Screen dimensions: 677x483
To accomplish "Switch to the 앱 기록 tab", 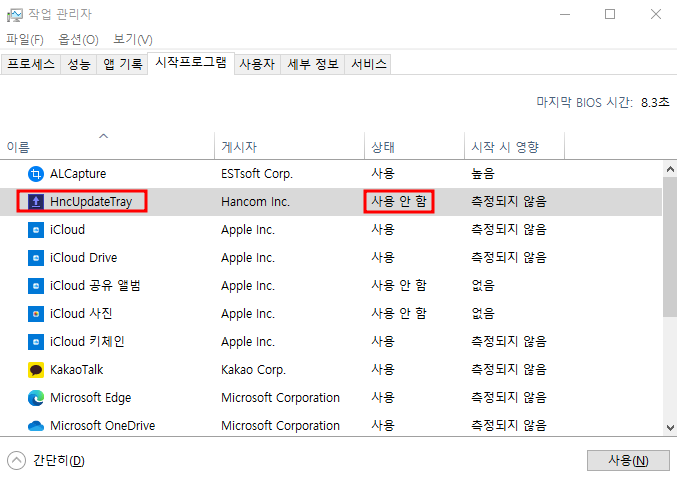I will point(123,64).
